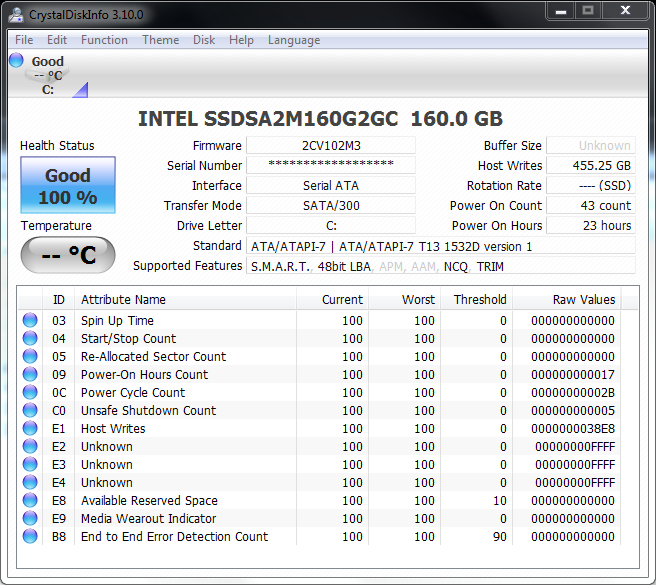This screenshot has width=656, height=585.
Task: Click the Power On Hours value 23 hours
Action: [x=591, y=226]
